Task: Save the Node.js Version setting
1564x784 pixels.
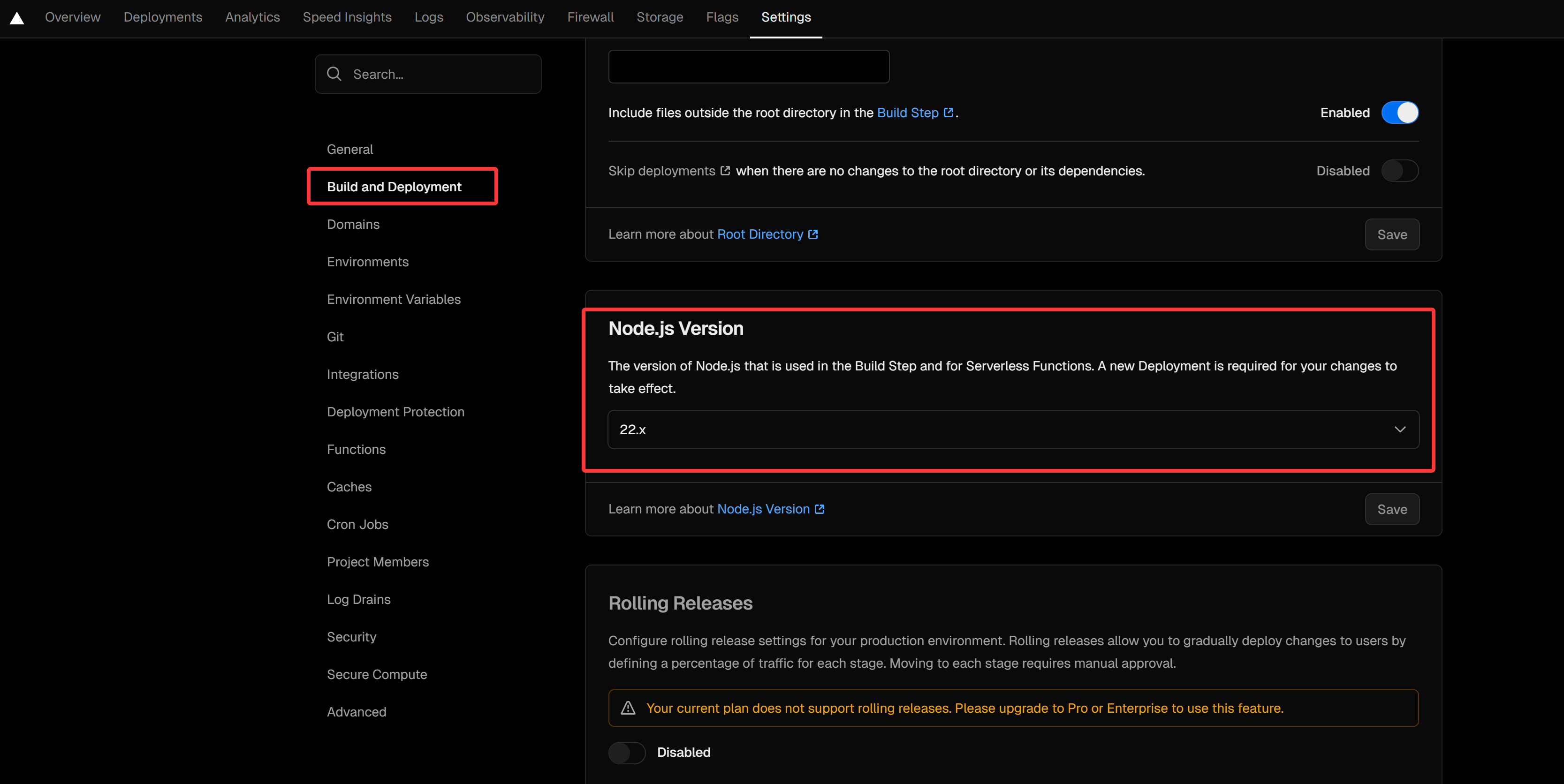Action: coord(1391,509)
